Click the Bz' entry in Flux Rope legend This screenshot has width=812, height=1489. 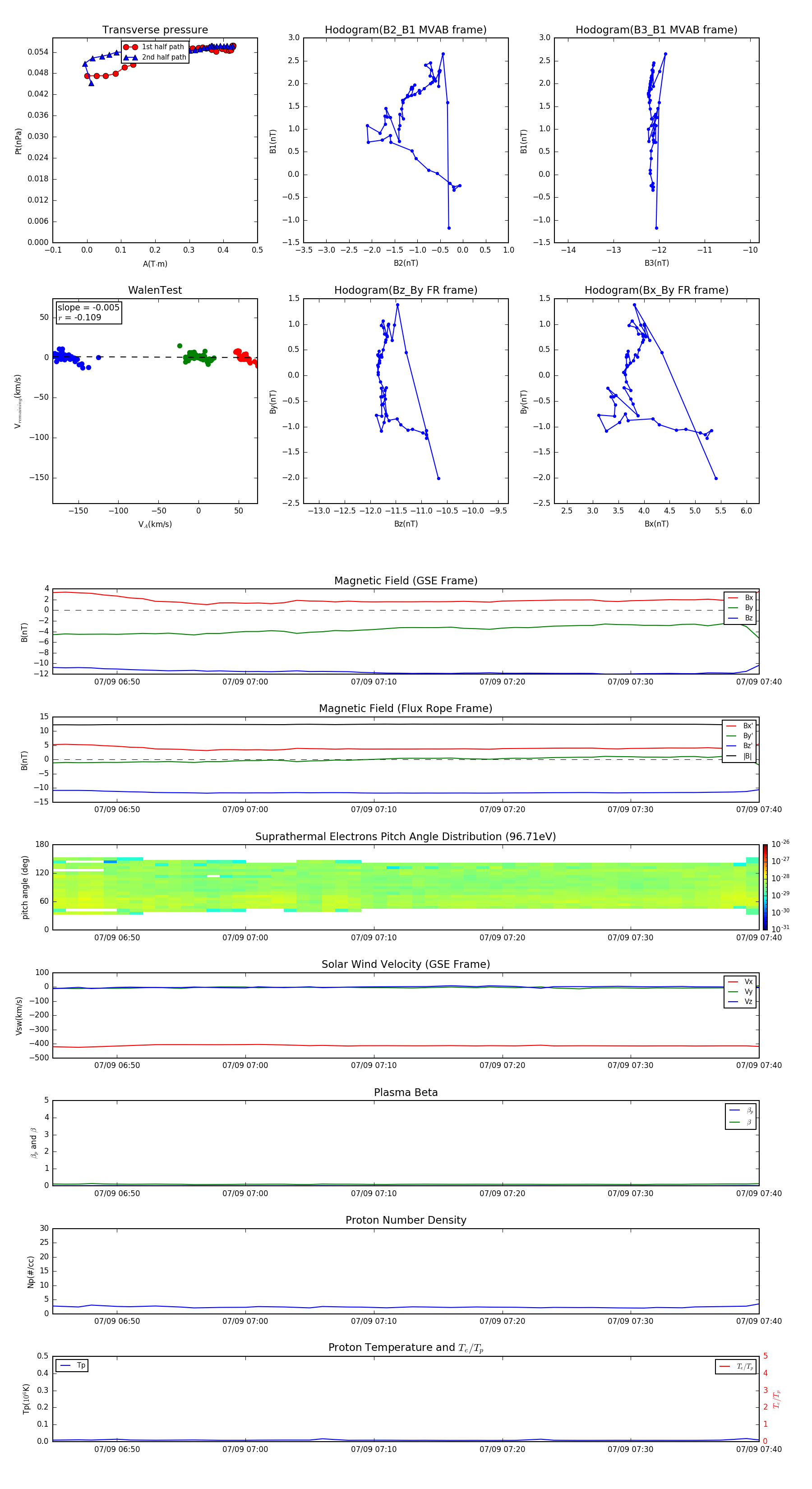(740, 746)
